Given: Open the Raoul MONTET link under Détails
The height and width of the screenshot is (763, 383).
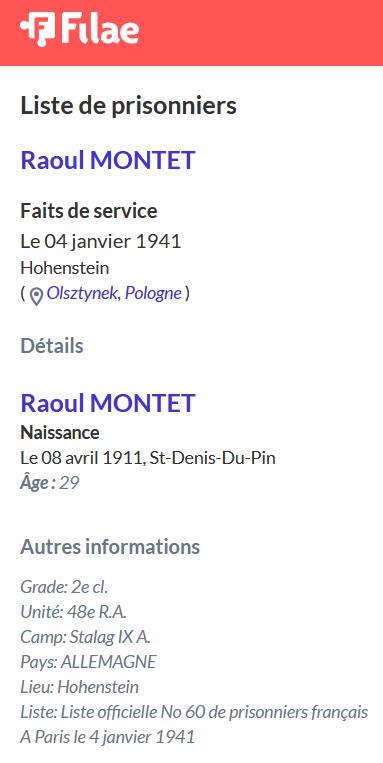Looking at the screenshot, I should tap(108, 402).
